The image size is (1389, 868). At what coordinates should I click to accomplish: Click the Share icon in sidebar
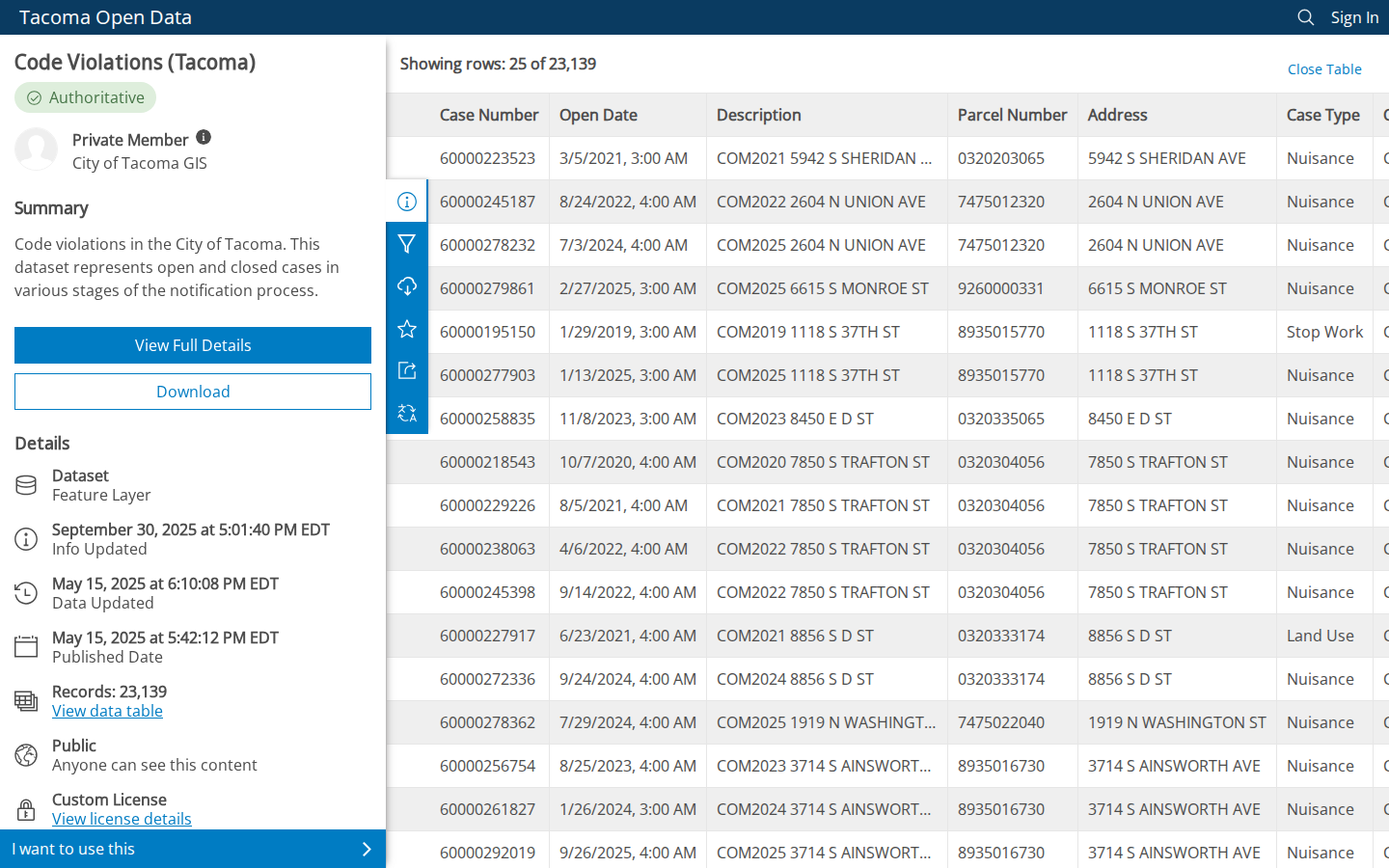[407, 371]
